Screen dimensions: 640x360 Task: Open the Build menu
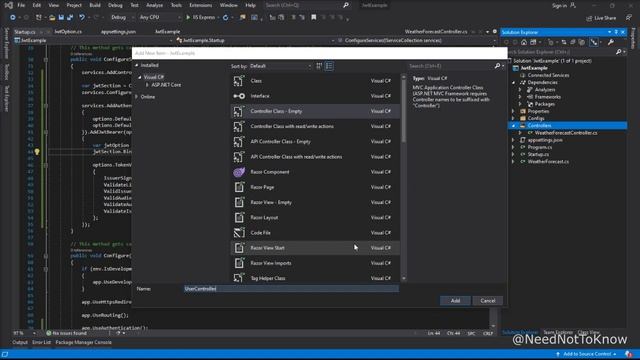[x=95, y=5]
